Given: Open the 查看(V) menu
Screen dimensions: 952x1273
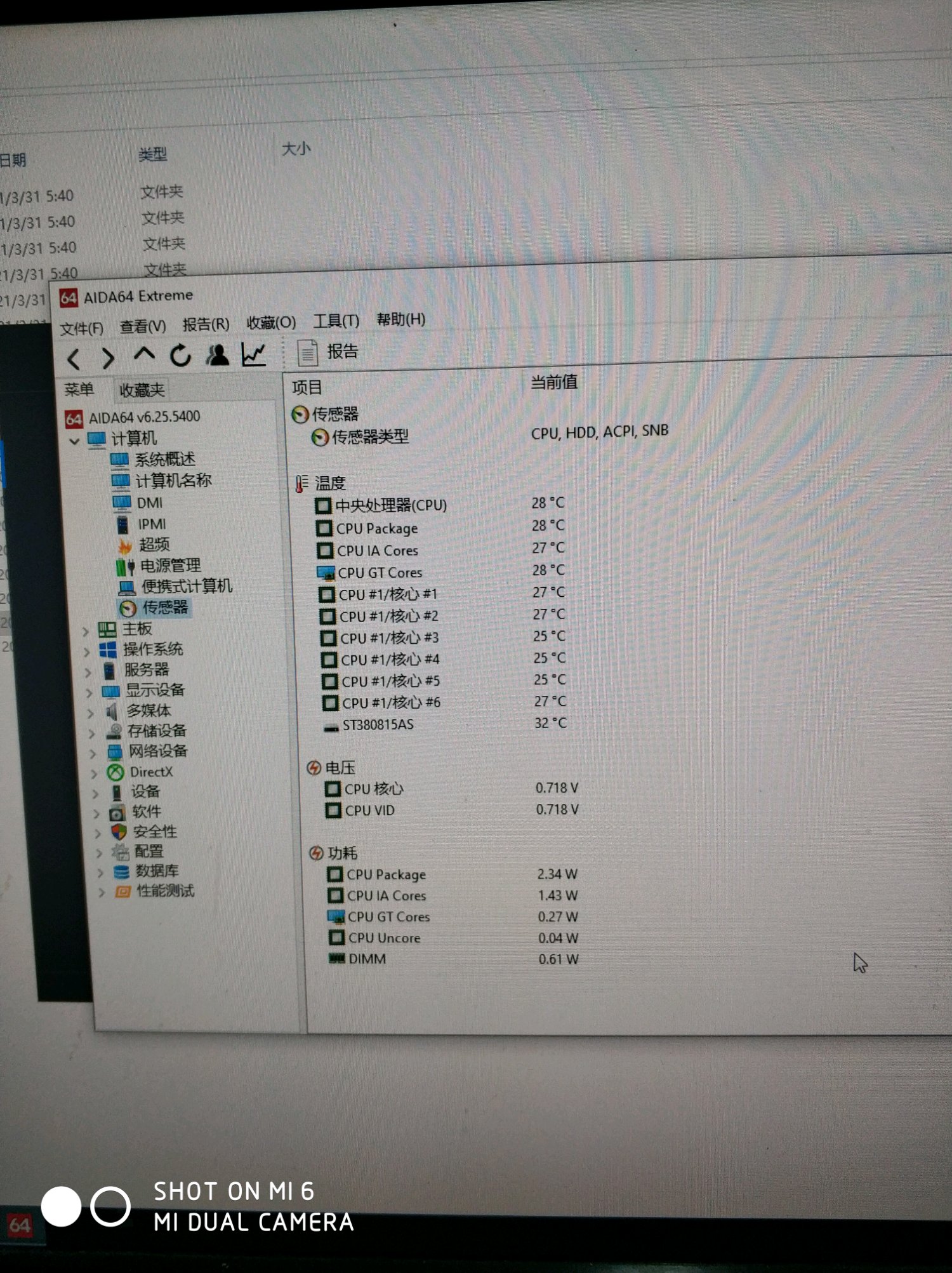Looking at the screenshot, I should (x=143, y=326).
